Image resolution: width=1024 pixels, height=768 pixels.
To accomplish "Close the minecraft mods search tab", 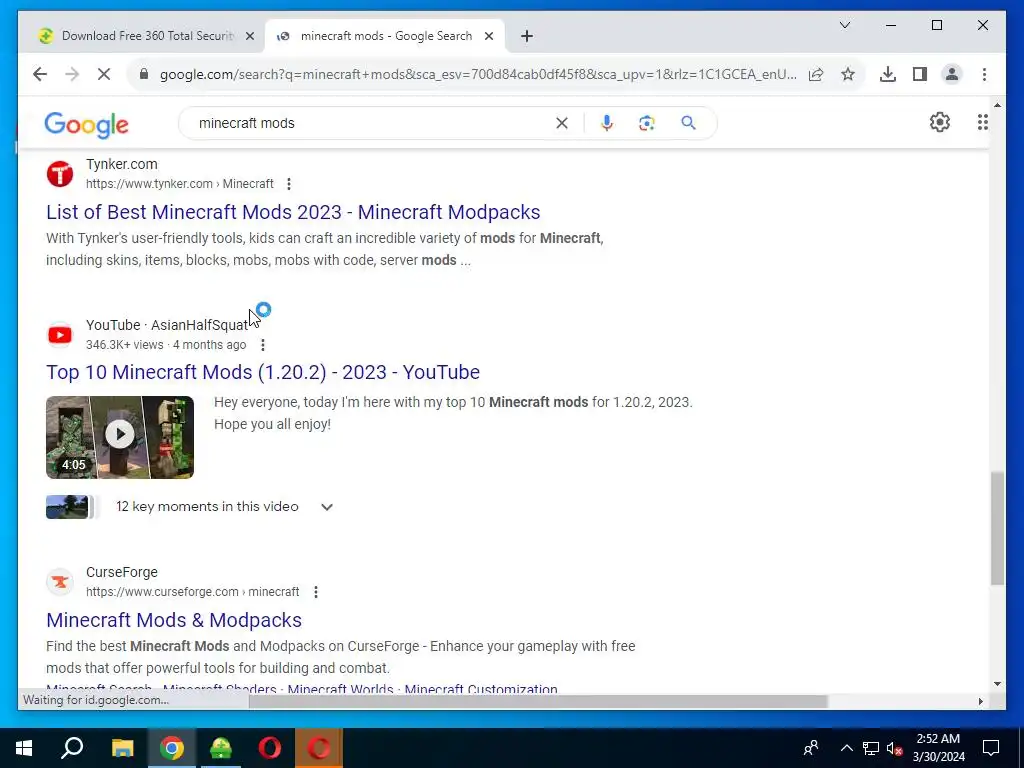I will click(x=488, y=36).
